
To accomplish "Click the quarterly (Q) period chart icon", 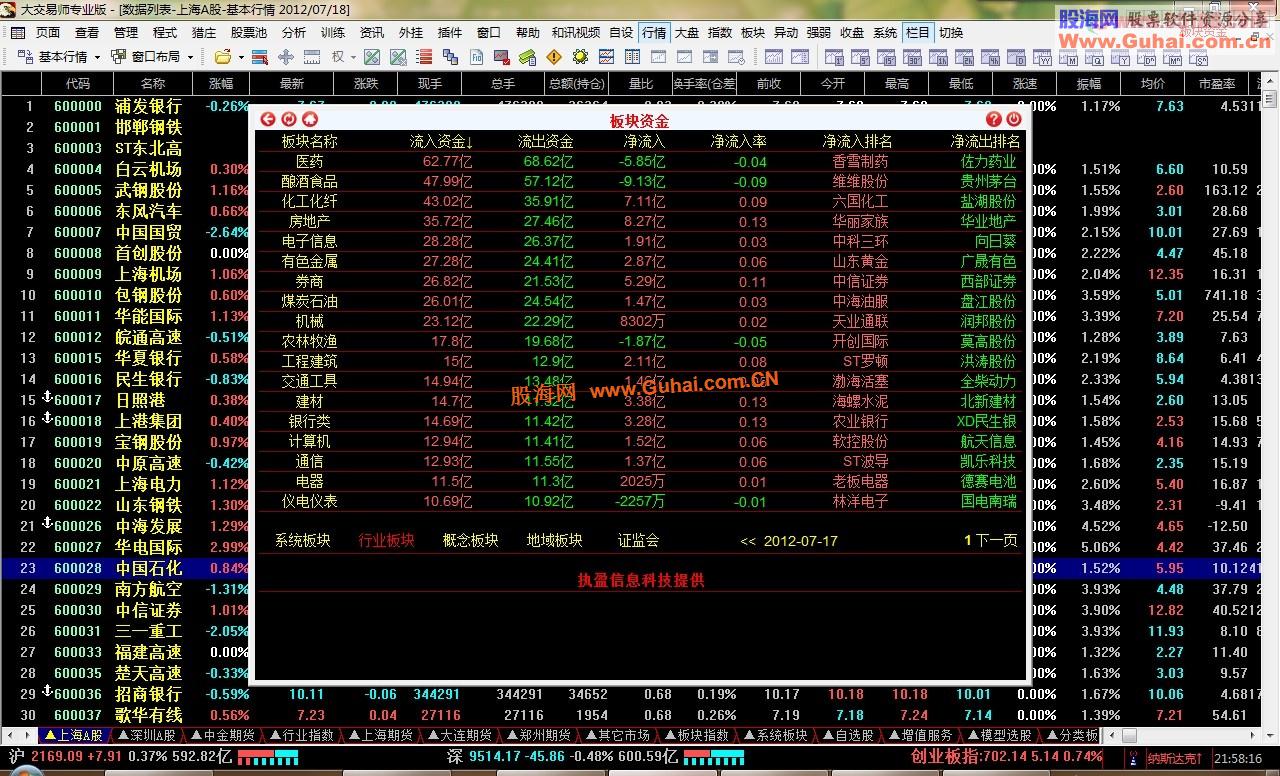I will (1094, 57).
